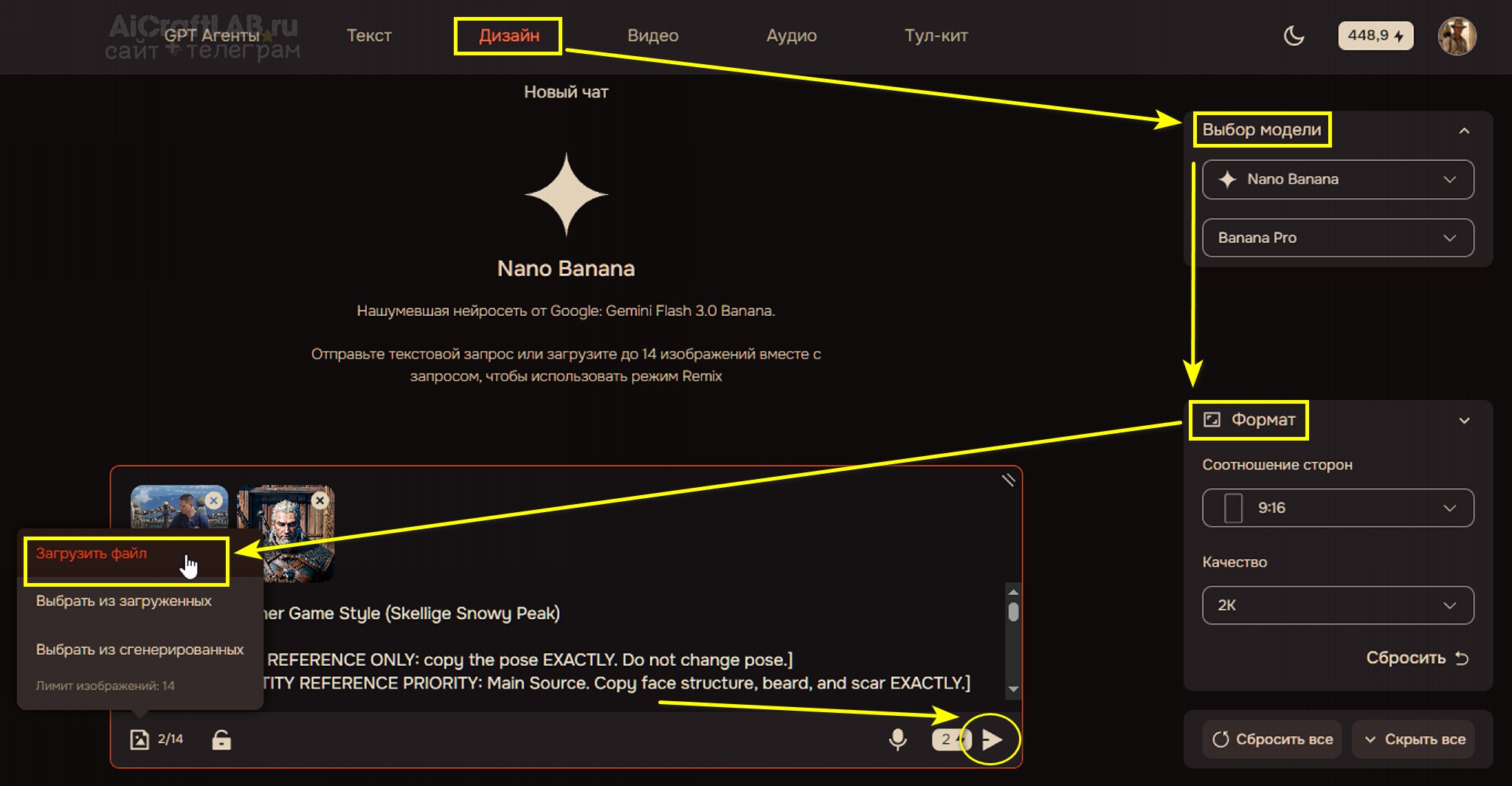Switch to the Текст tab
Viewport: 1512px width, 786px height.
click(x=369, y=35)
